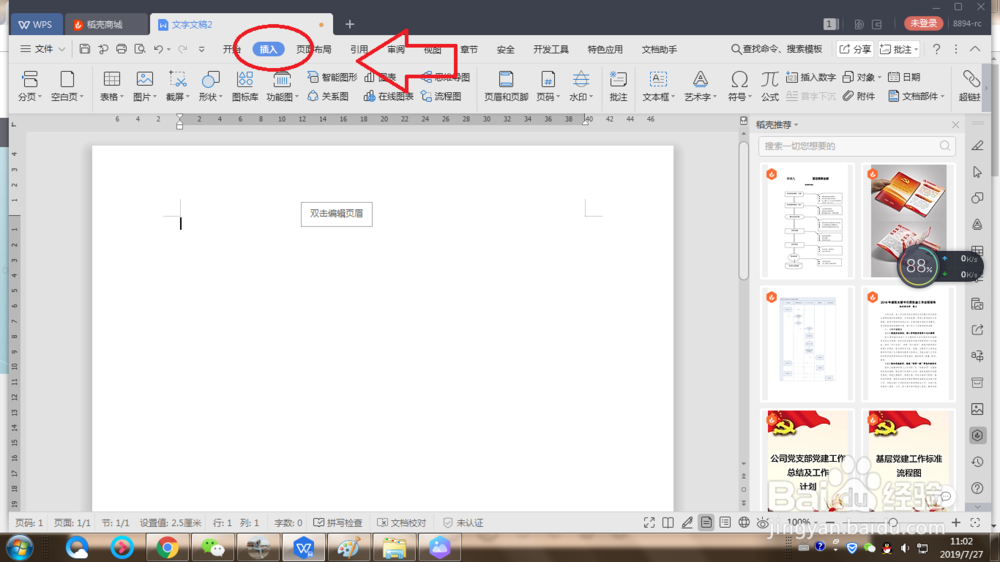Insert a picture via 图片 icon
1000x562 pixels.
click(x=145, y=85)
